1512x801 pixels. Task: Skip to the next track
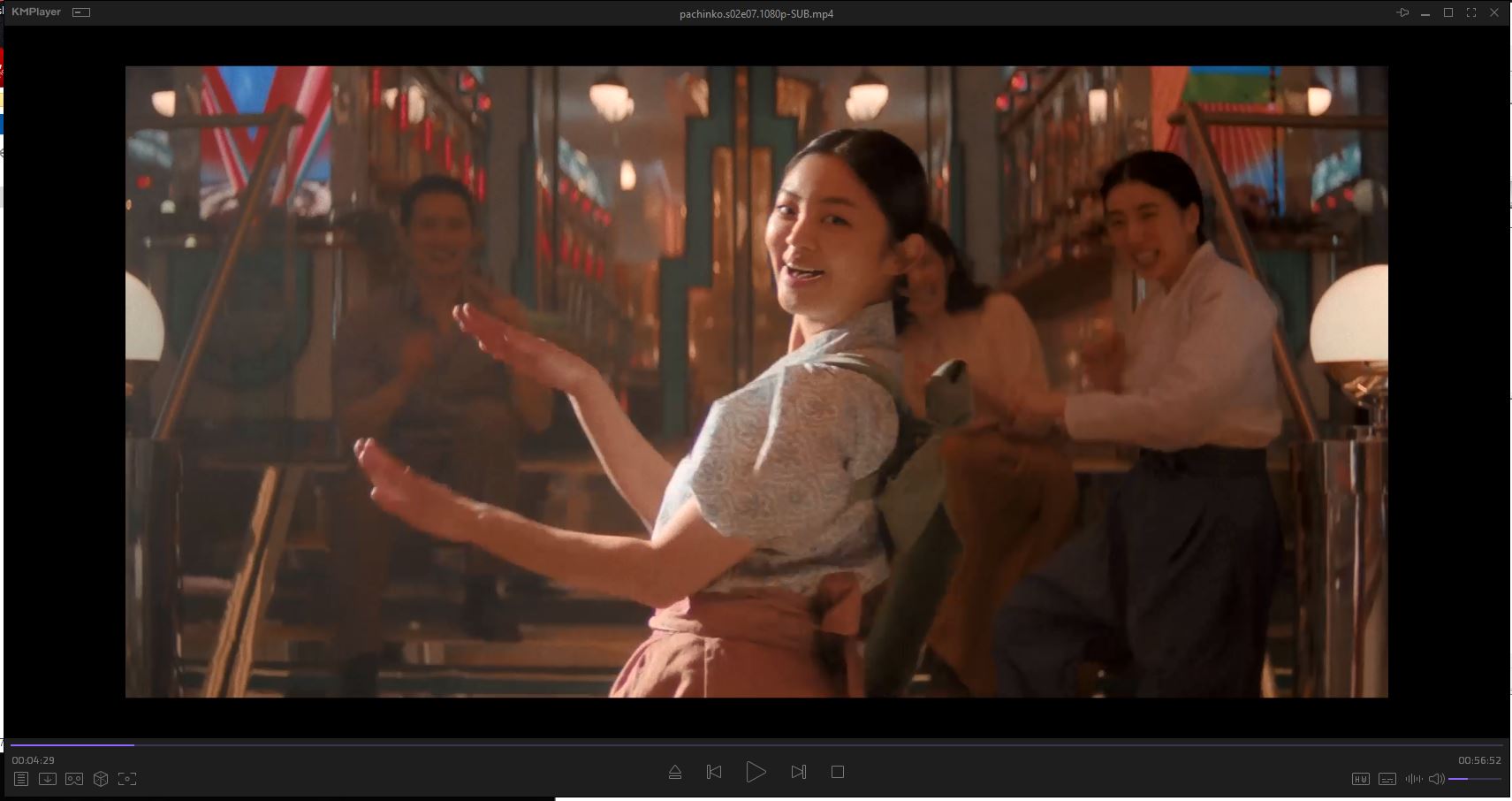(x=798, y=772)
